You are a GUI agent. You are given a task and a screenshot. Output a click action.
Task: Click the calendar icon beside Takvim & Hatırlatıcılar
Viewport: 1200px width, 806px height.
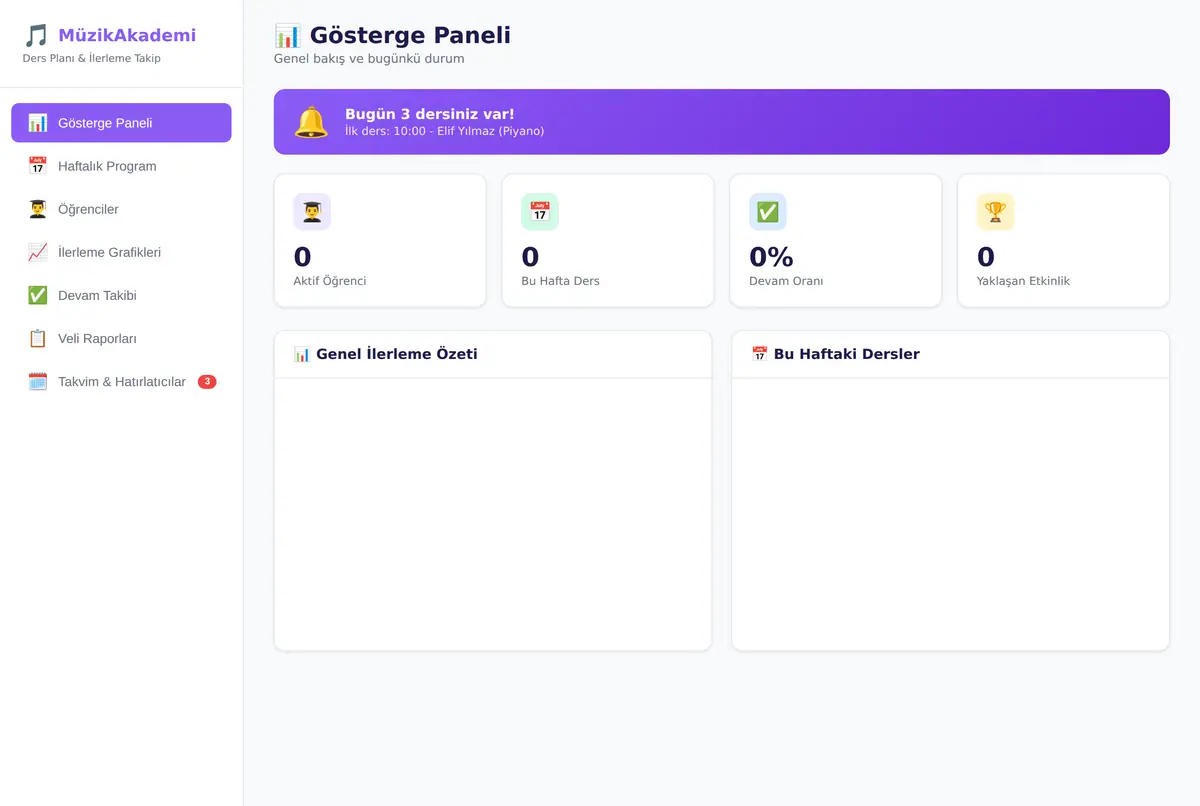click(38, 381)
